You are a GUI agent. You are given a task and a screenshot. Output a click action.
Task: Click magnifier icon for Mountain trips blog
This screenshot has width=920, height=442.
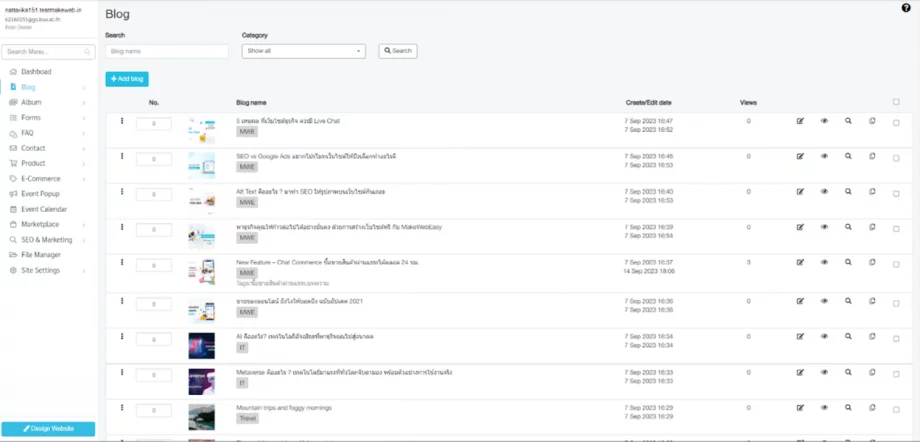[x=848, y=407]
